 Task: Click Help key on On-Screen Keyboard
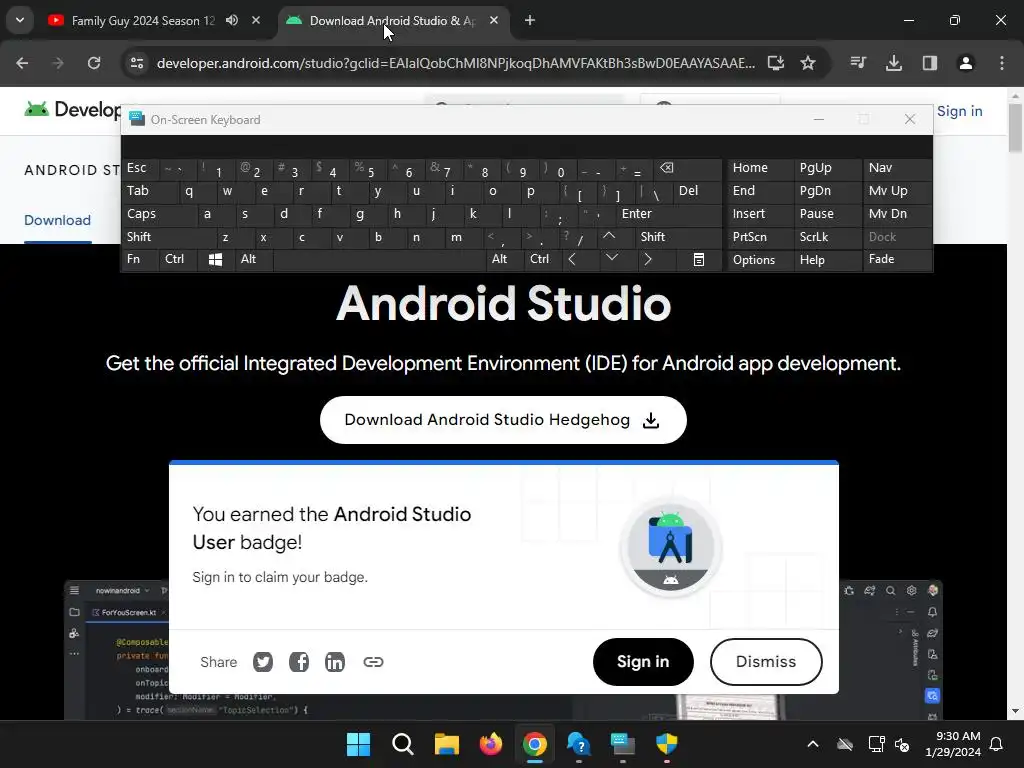(x=828, y=259)
